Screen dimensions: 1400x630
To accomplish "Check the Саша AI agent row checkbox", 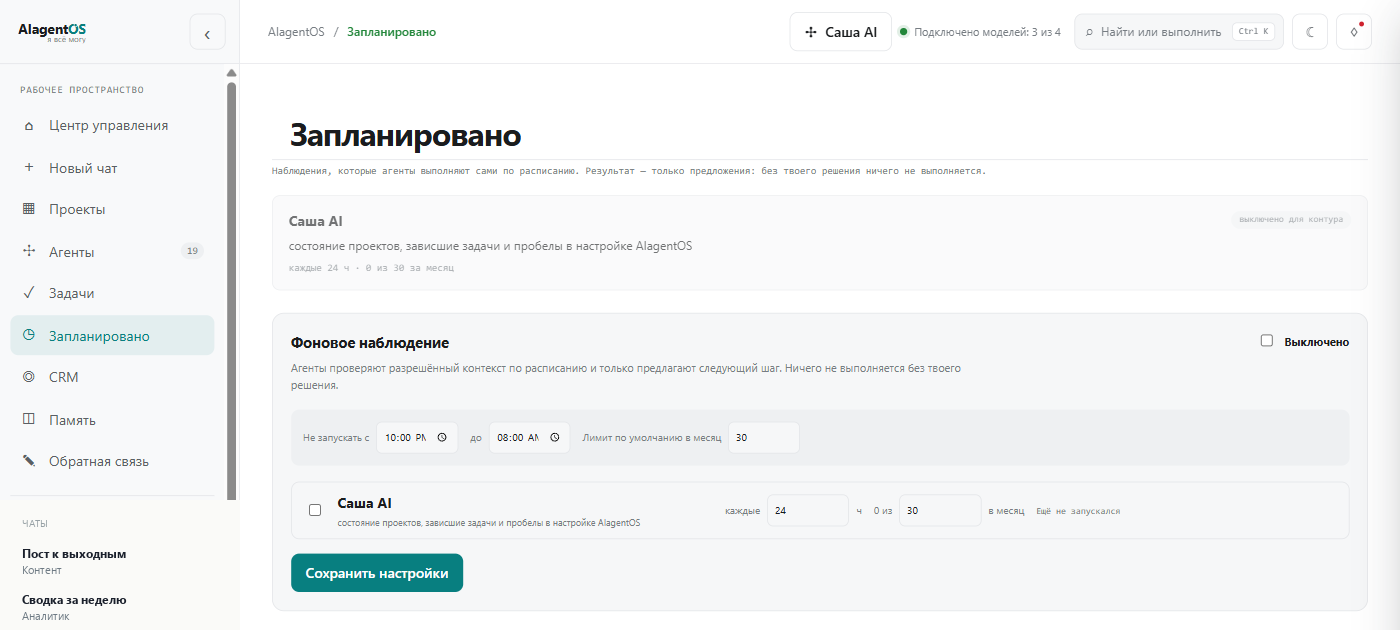I will click(315, 510).
